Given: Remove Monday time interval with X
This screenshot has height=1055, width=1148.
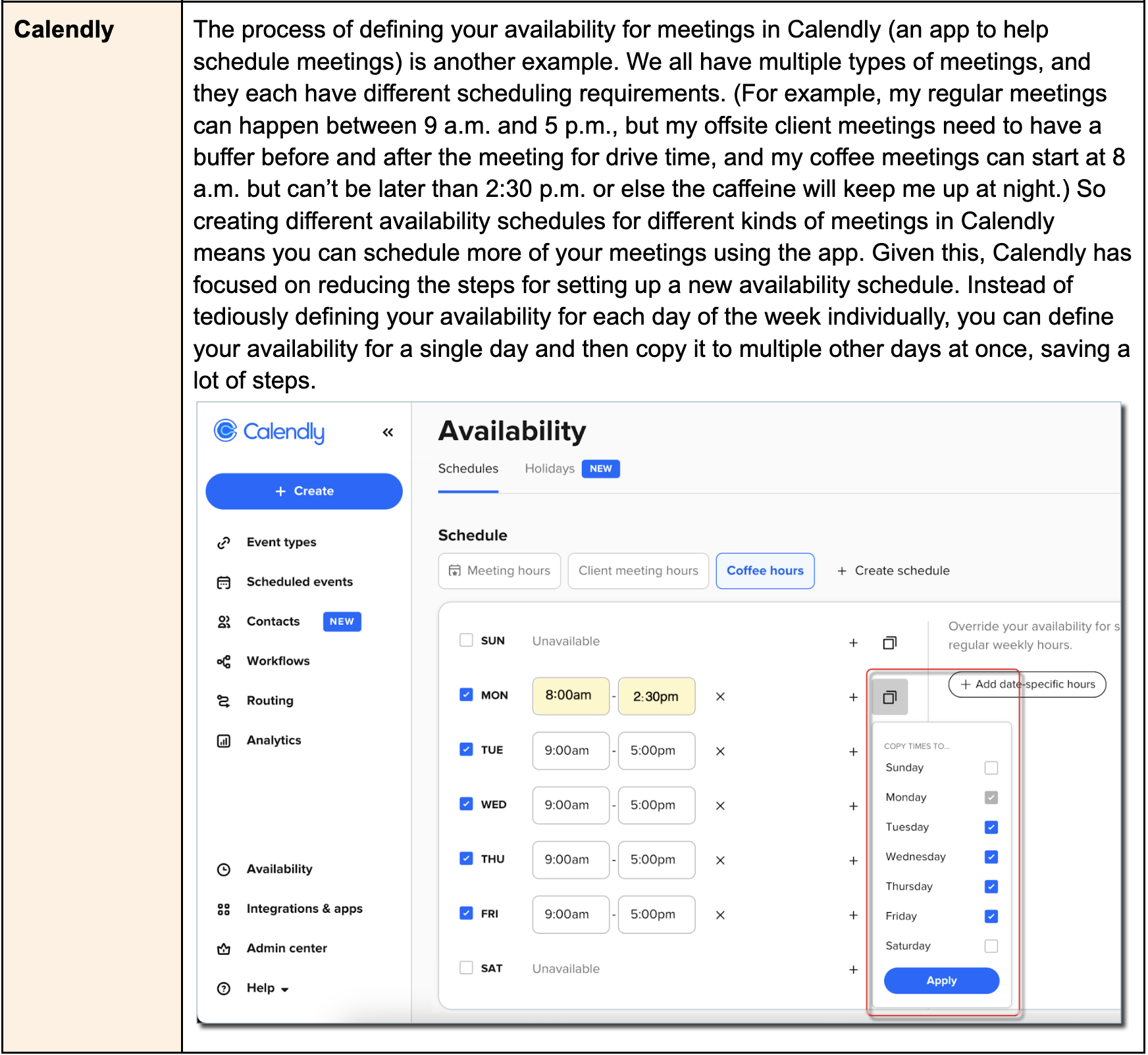Looking at the screenshot, I should coord(720,697).
